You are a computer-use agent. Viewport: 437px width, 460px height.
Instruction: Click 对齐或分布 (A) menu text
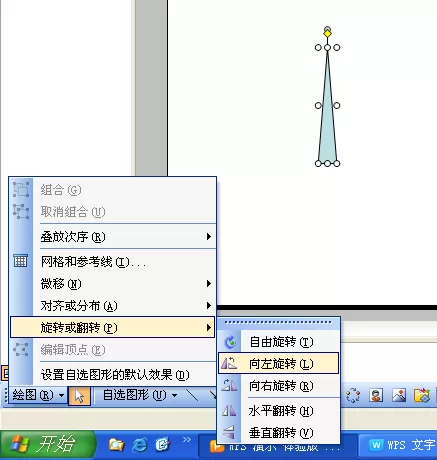click(79, 306)
